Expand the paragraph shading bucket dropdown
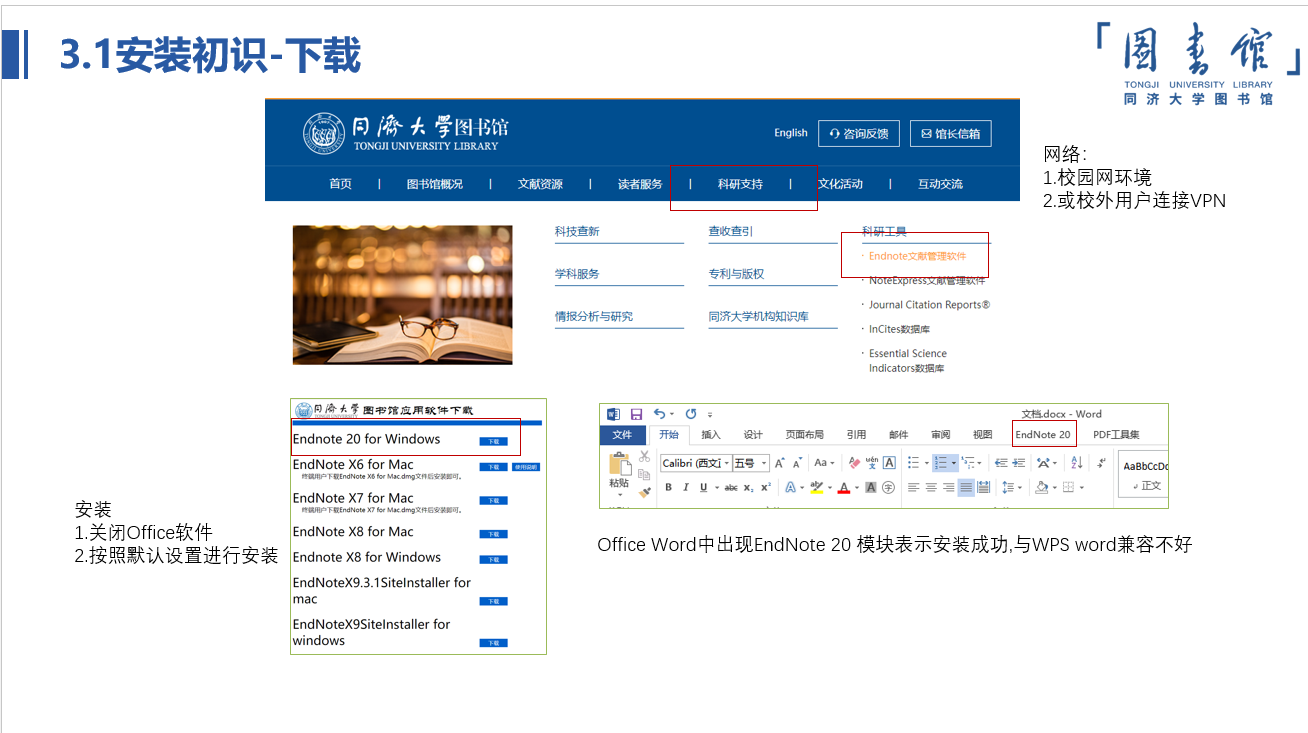This screenshot has height=733, width=1308. click(x=1055, y=487)
